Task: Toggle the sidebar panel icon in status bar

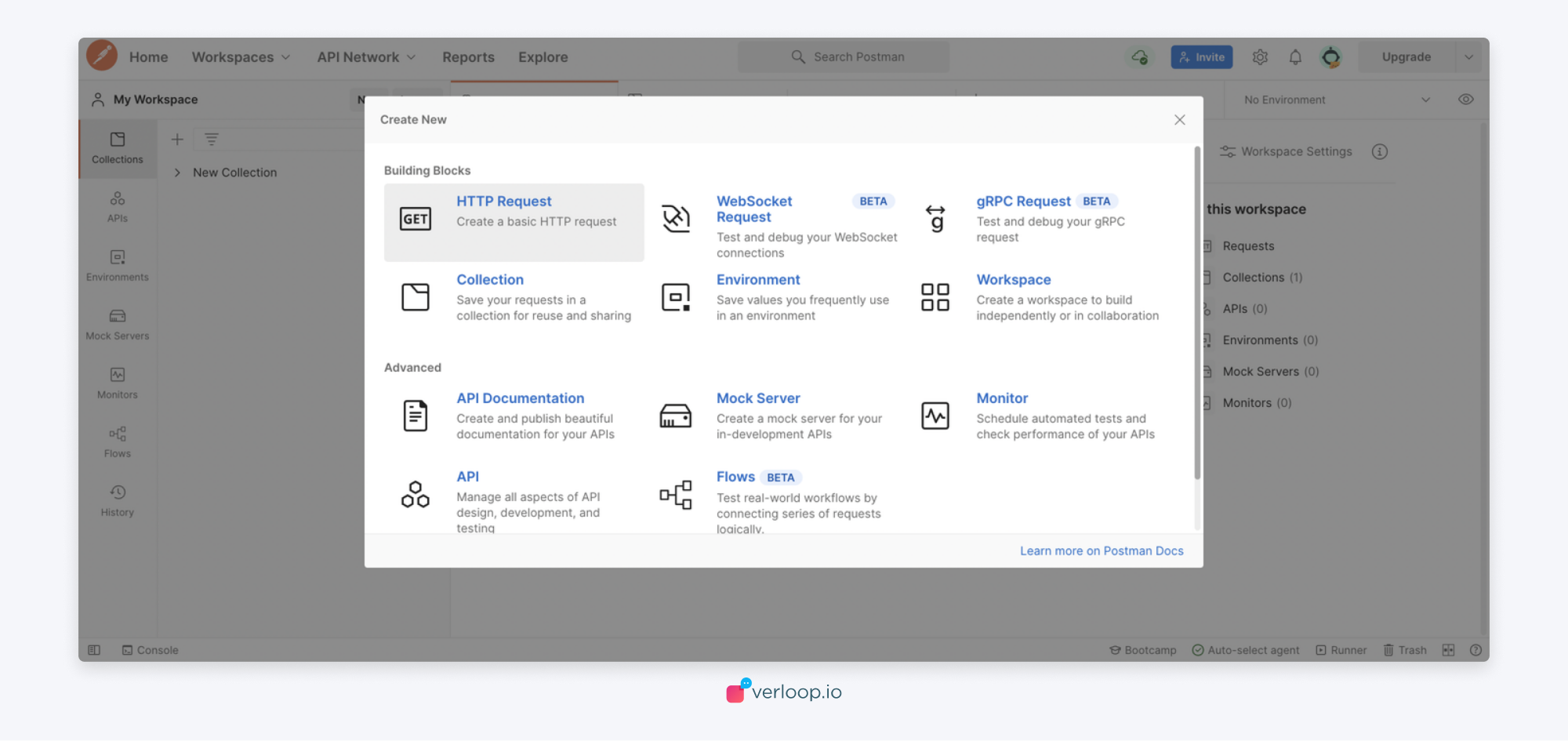Action: click(x=94, y=651)
